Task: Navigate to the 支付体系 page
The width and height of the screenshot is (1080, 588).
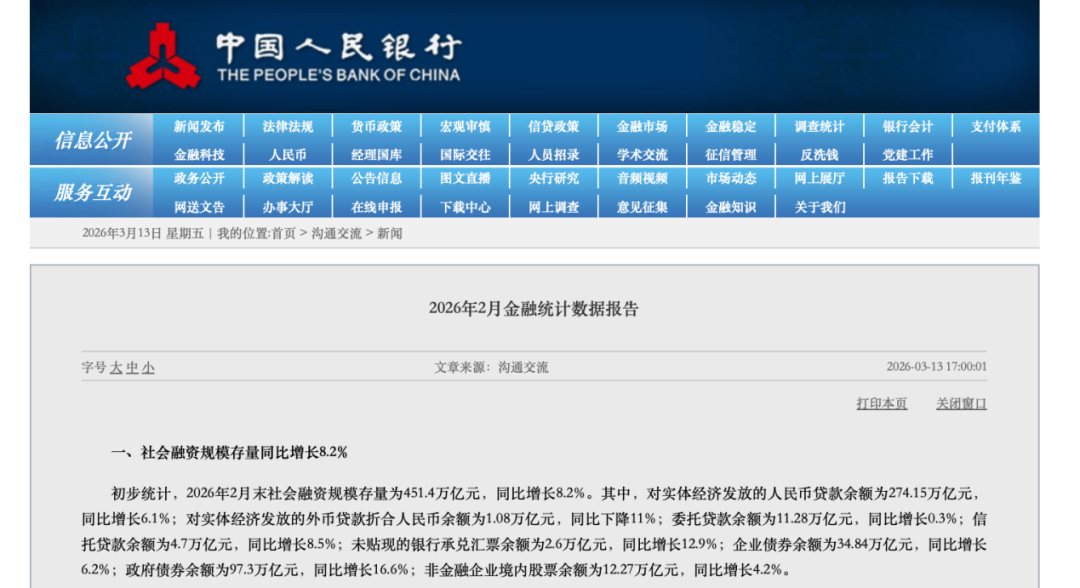Action: click(x=996, y=127)
